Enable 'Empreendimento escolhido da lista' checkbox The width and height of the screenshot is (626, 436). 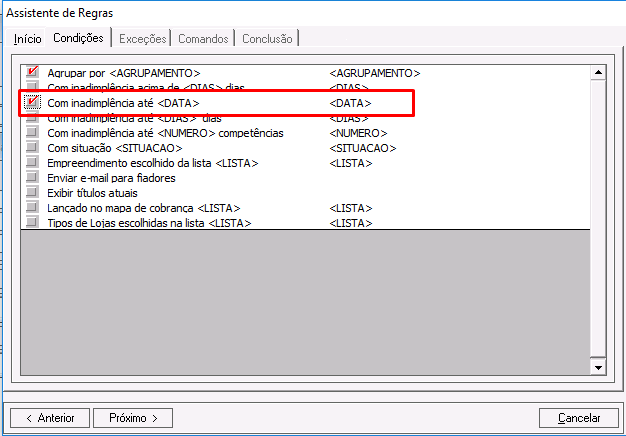[32, 162]
